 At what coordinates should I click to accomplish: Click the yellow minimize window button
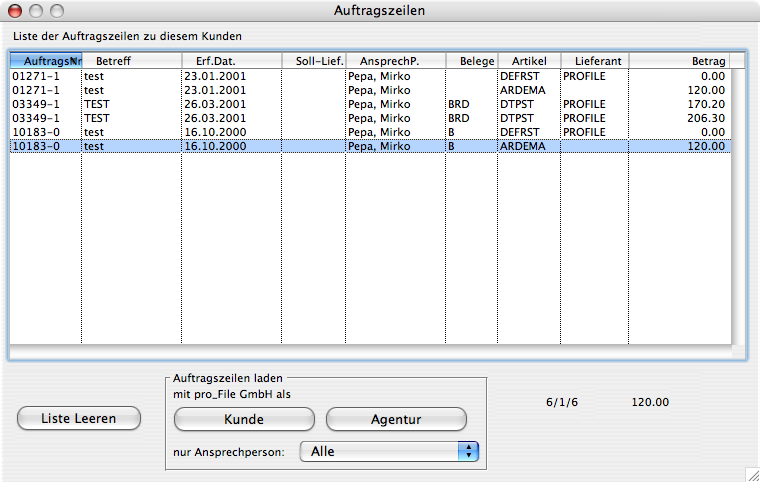(x=35, y=11)
